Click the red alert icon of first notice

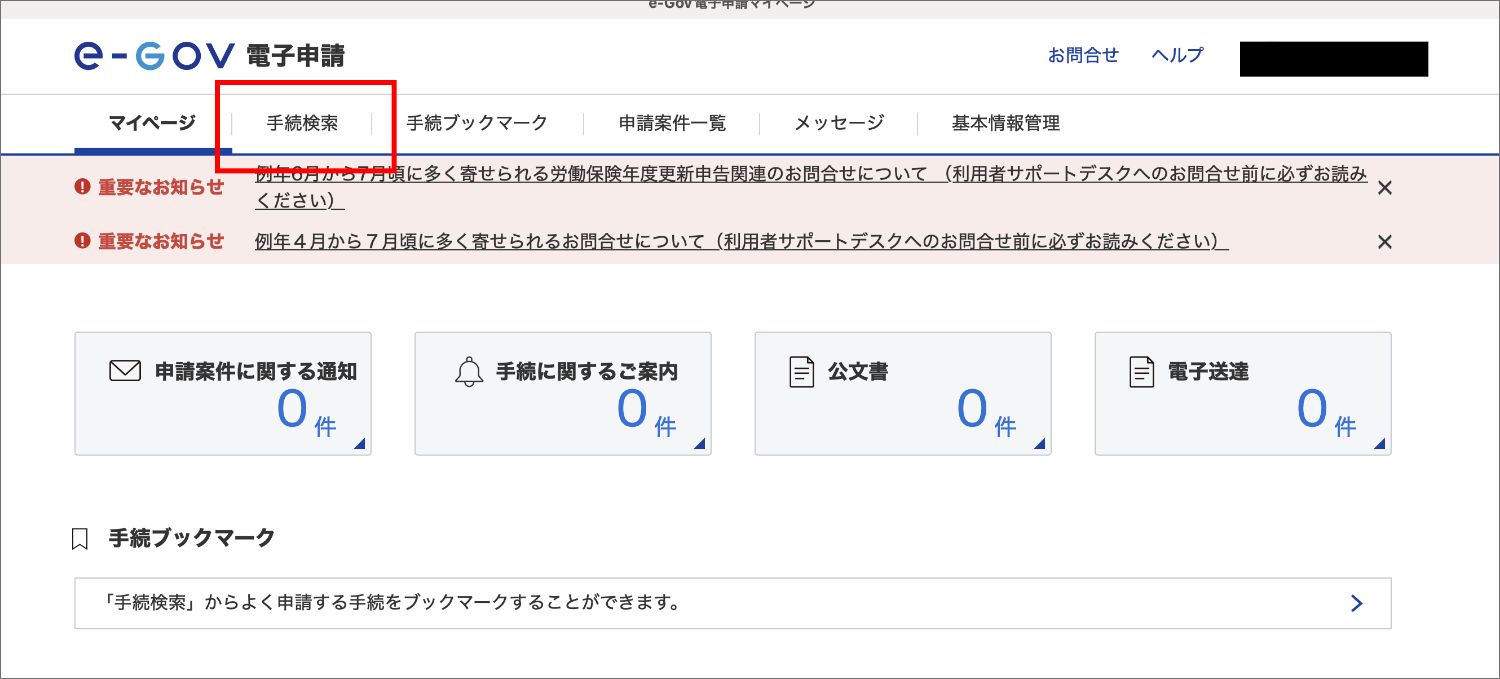[82, 187]
